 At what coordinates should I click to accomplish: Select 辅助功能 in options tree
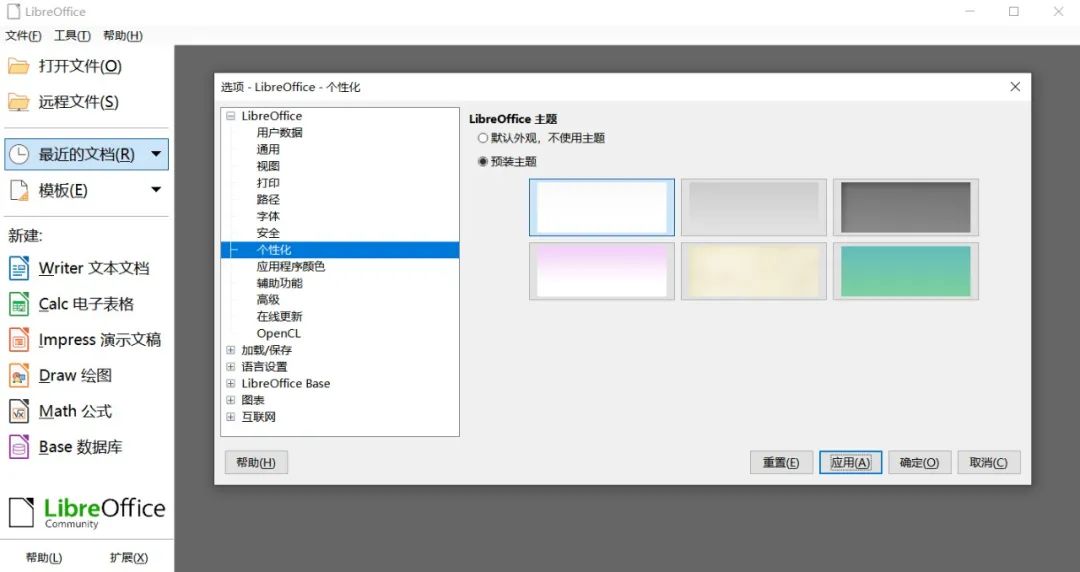coord(280,283)
